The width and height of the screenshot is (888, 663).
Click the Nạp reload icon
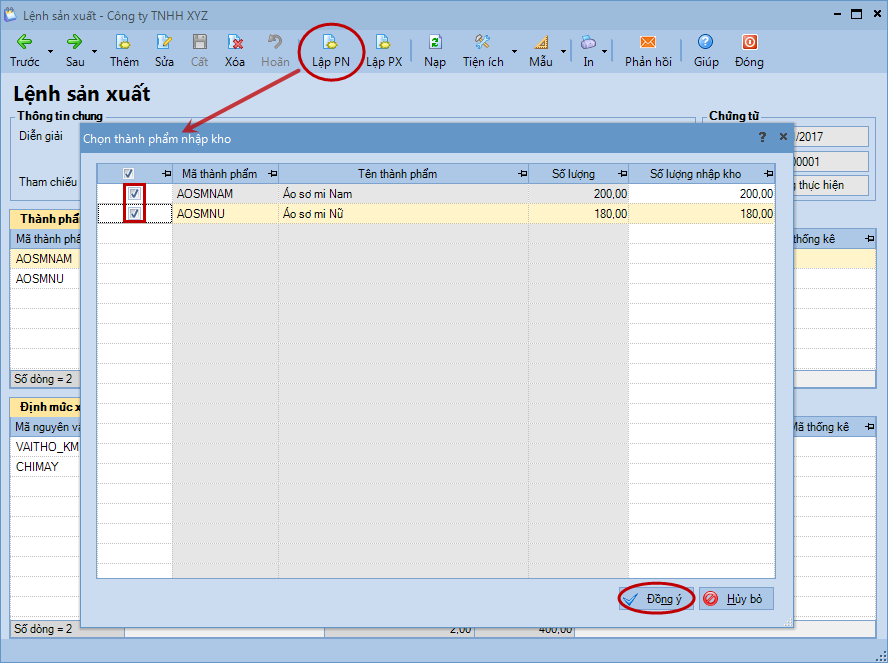coord(435,43)
